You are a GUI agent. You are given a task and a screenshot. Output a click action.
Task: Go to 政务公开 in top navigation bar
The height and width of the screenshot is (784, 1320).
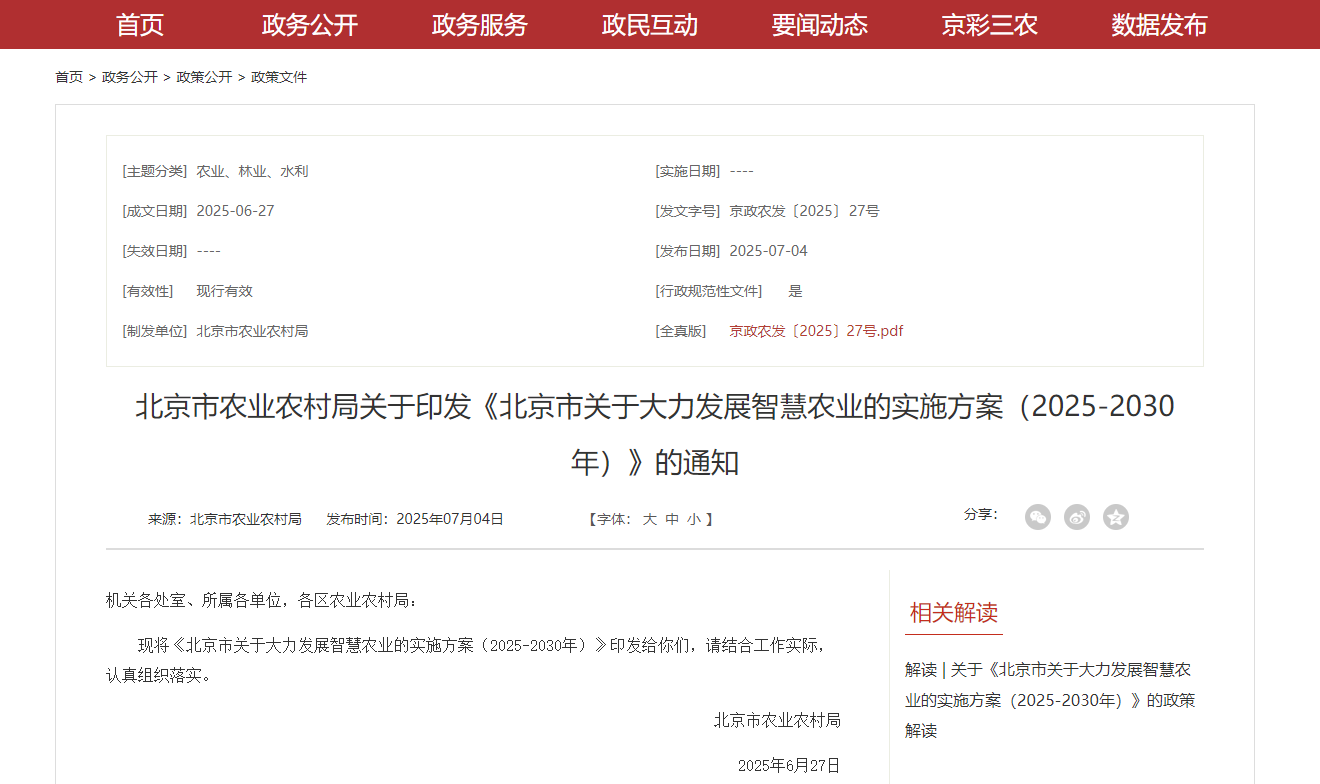[x=310, y=25]
